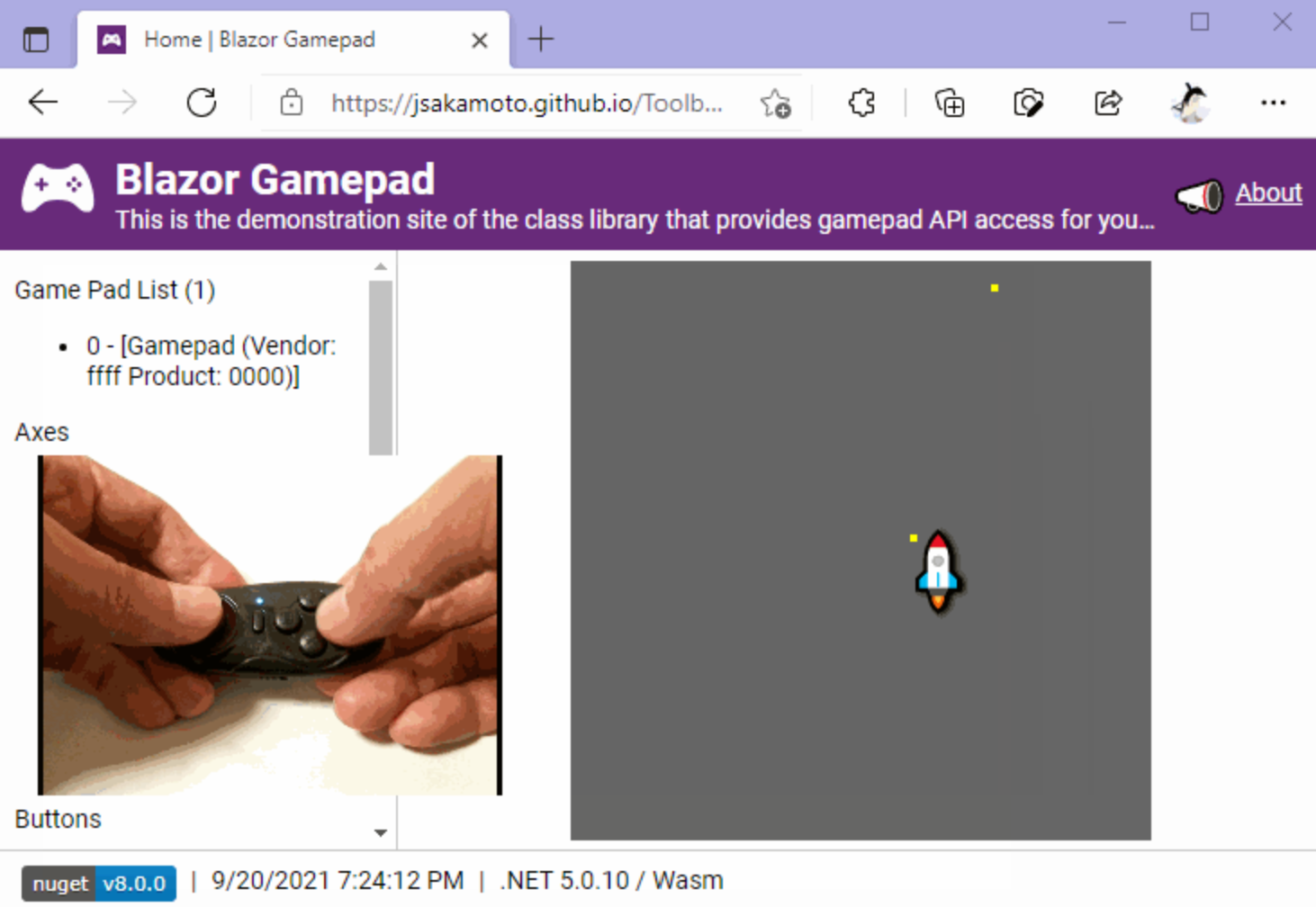
Task: Click the 'Game Pad List (1)' heading
Action: click(x=115, y=290)
